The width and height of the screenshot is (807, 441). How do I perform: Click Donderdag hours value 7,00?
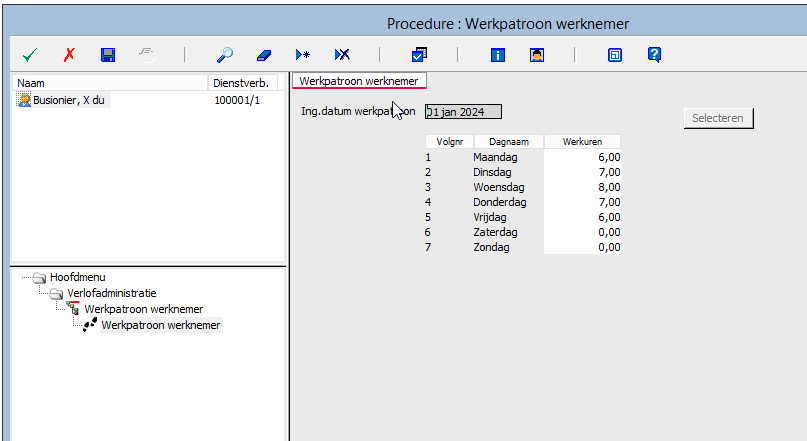(x=609, y=202)
